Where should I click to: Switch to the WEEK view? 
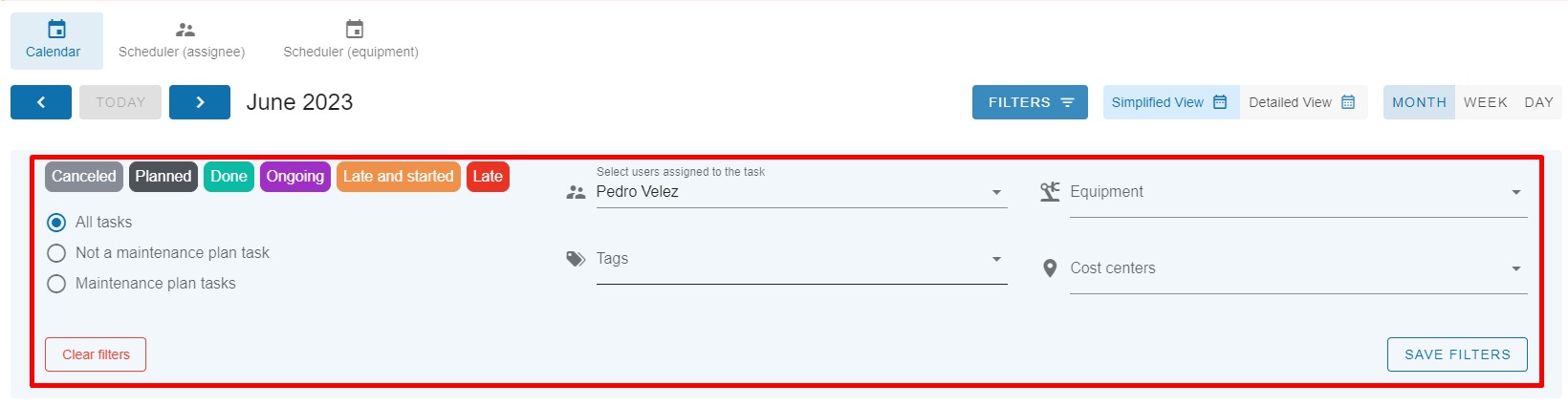[x=1485, y=102]
